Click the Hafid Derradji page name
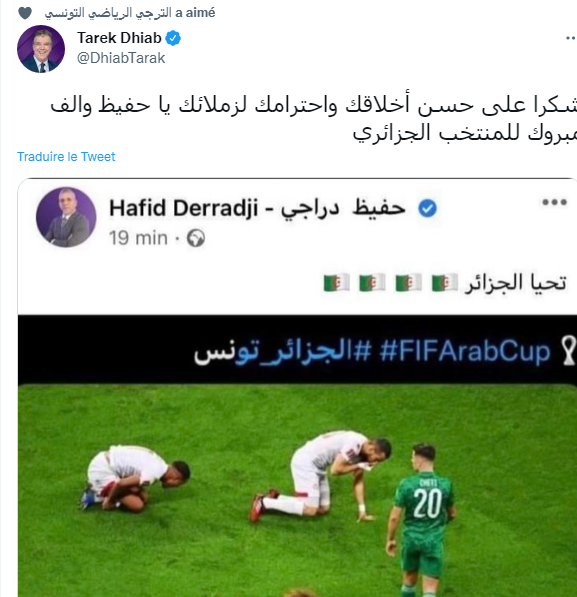Viewport: 577px width, 597px height. (x=257, y=208)
